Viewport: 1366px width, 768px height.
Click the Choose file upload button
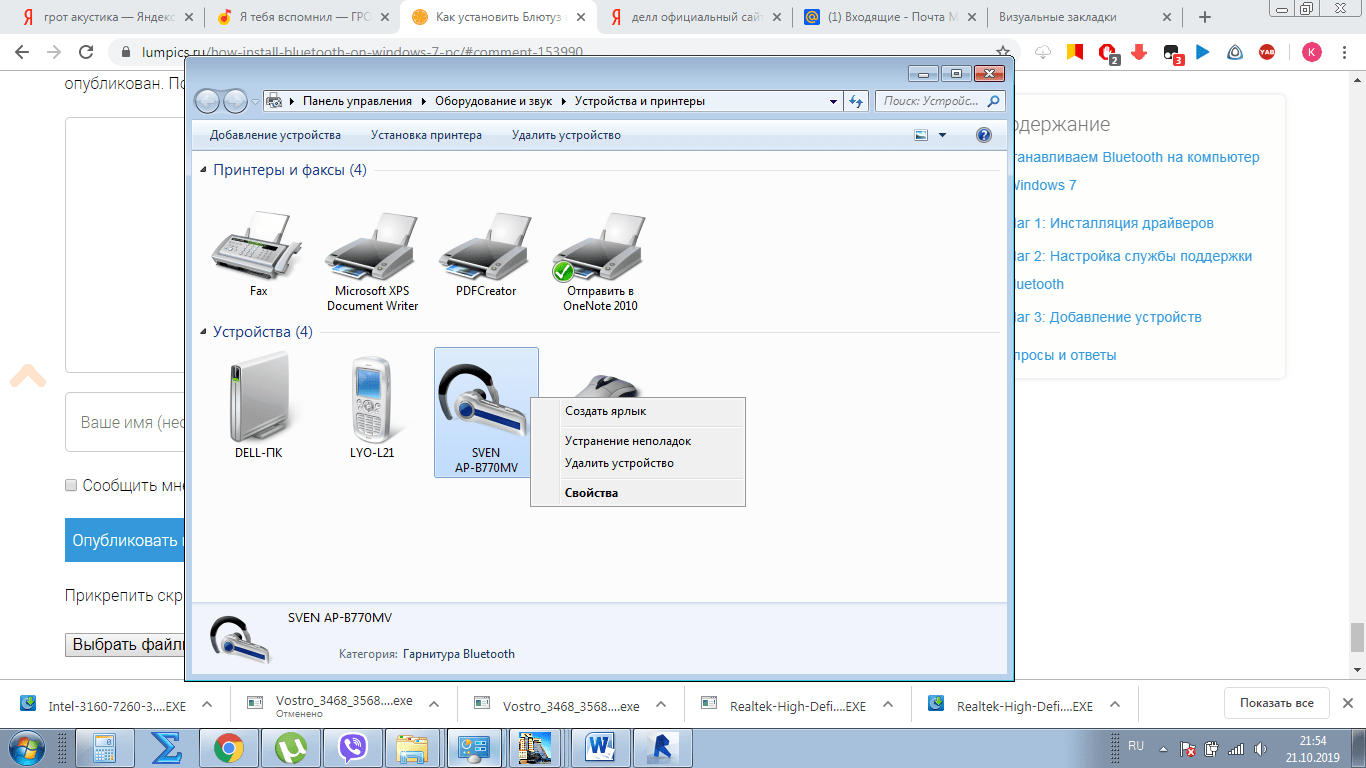pyautogui.click(x=126, y=645)
